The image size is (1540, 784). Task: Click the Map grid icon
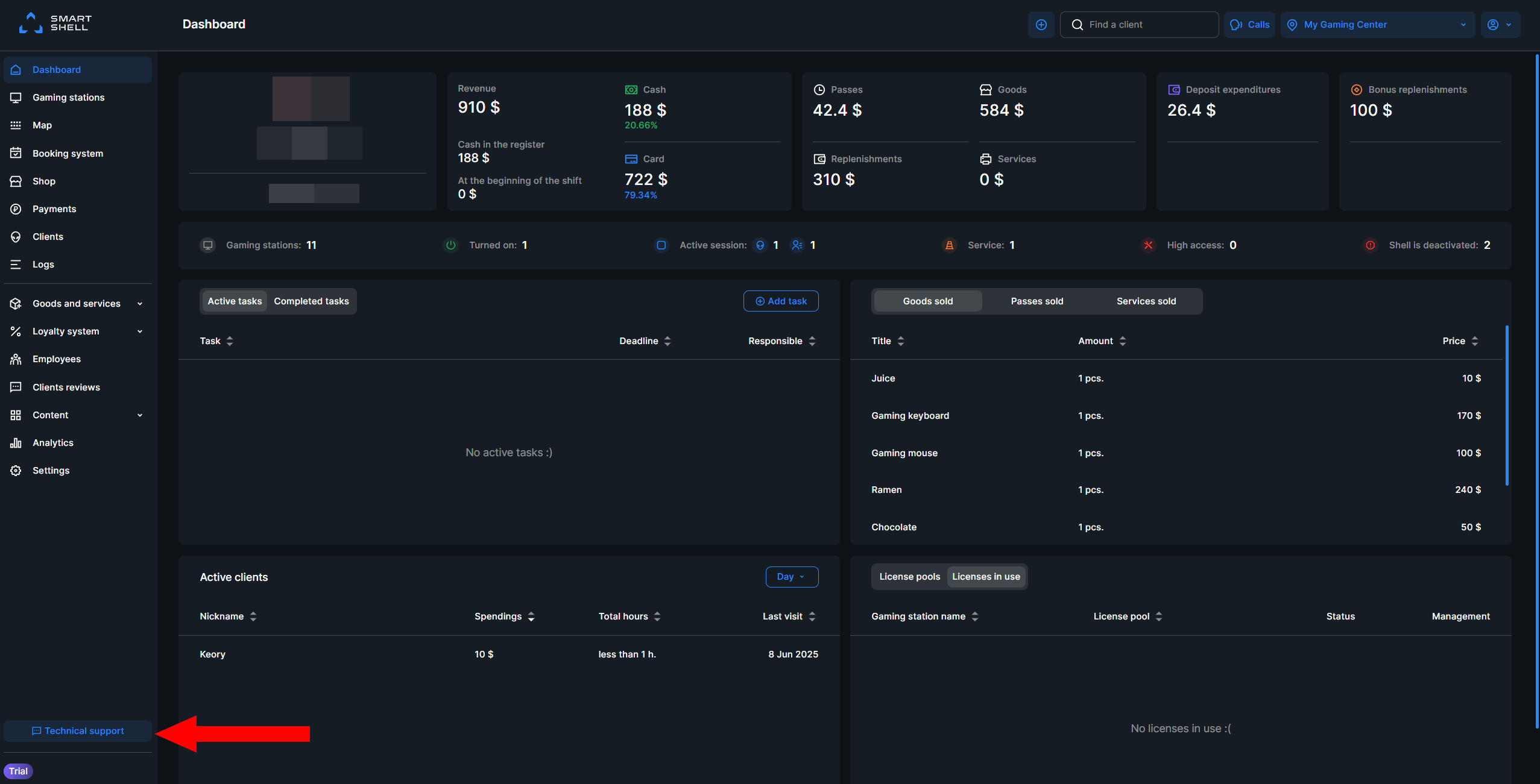tap(16, 125)
